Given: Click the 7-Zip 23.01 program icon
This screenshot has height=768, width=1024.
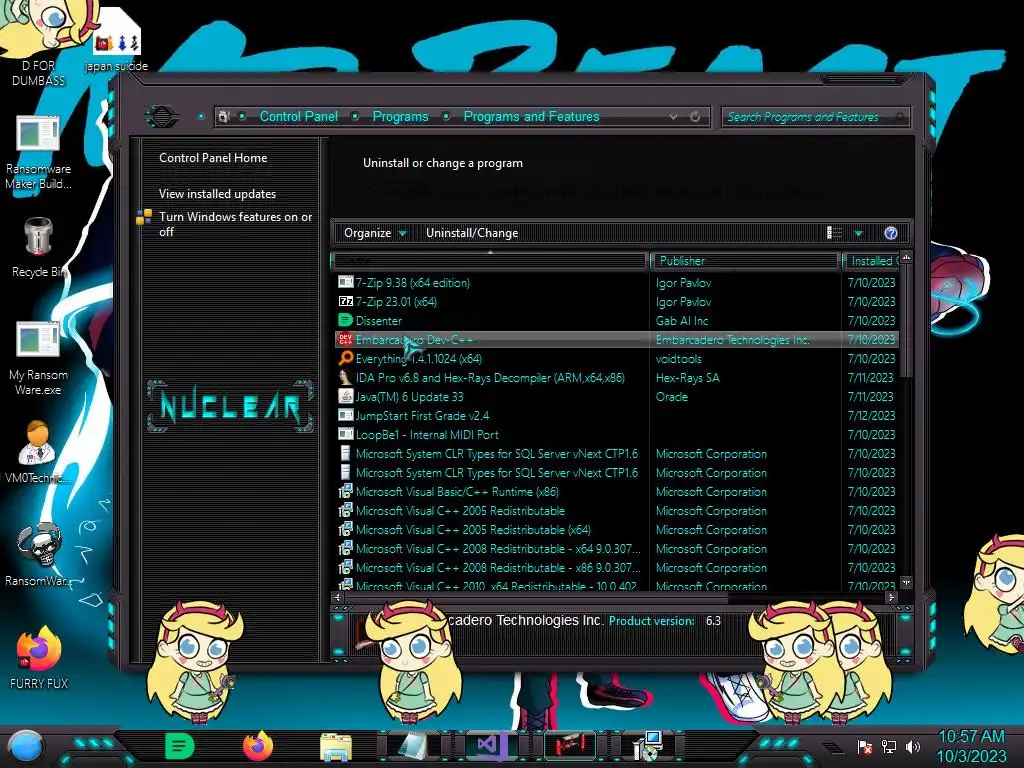Looking at the screenshot, I should 345,302.
